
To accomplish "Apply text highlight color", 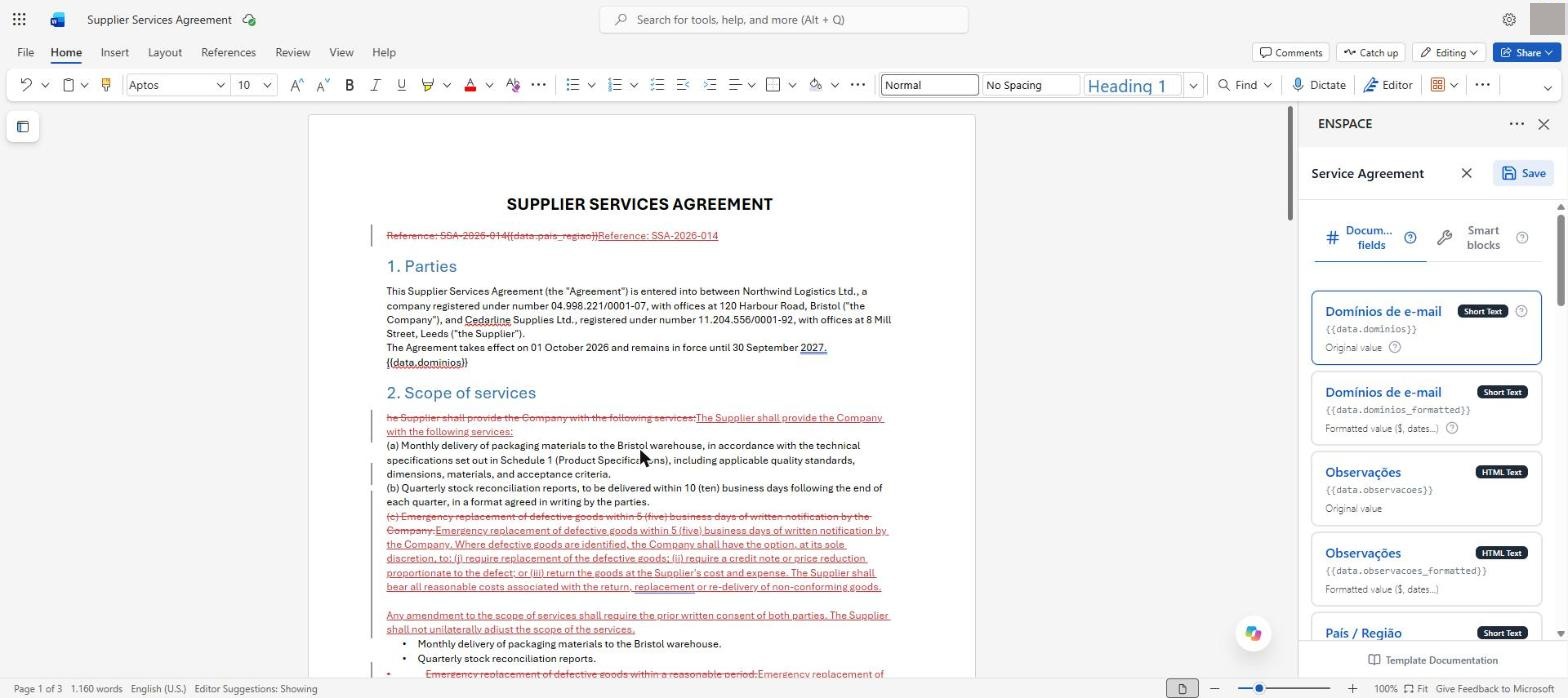I will coord(428,85).
